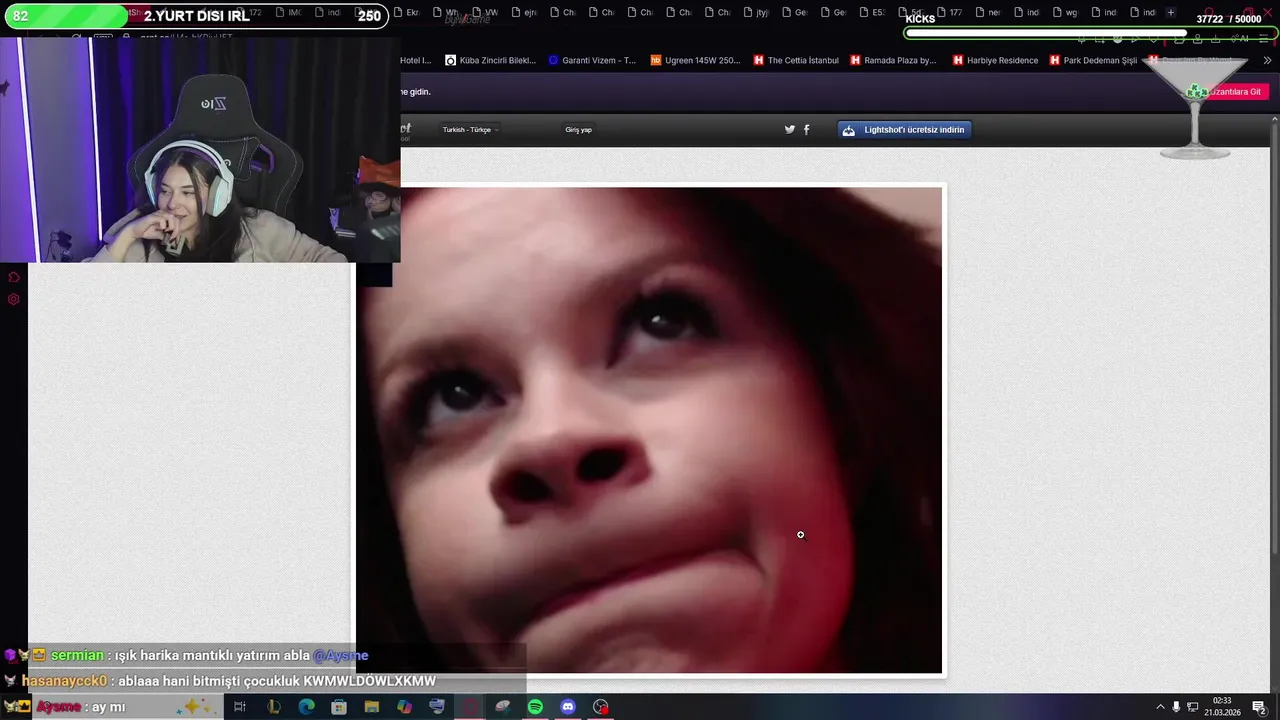Open the Discord taskbar icon

tap(568, 707)
